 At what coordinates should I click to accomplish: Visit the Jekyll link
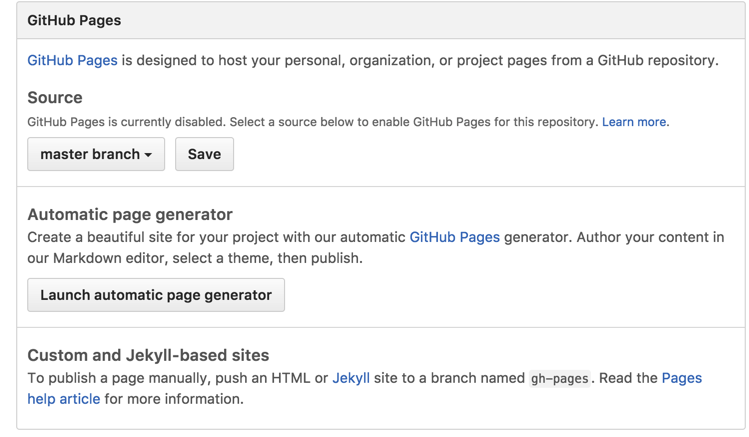point(351,378)
